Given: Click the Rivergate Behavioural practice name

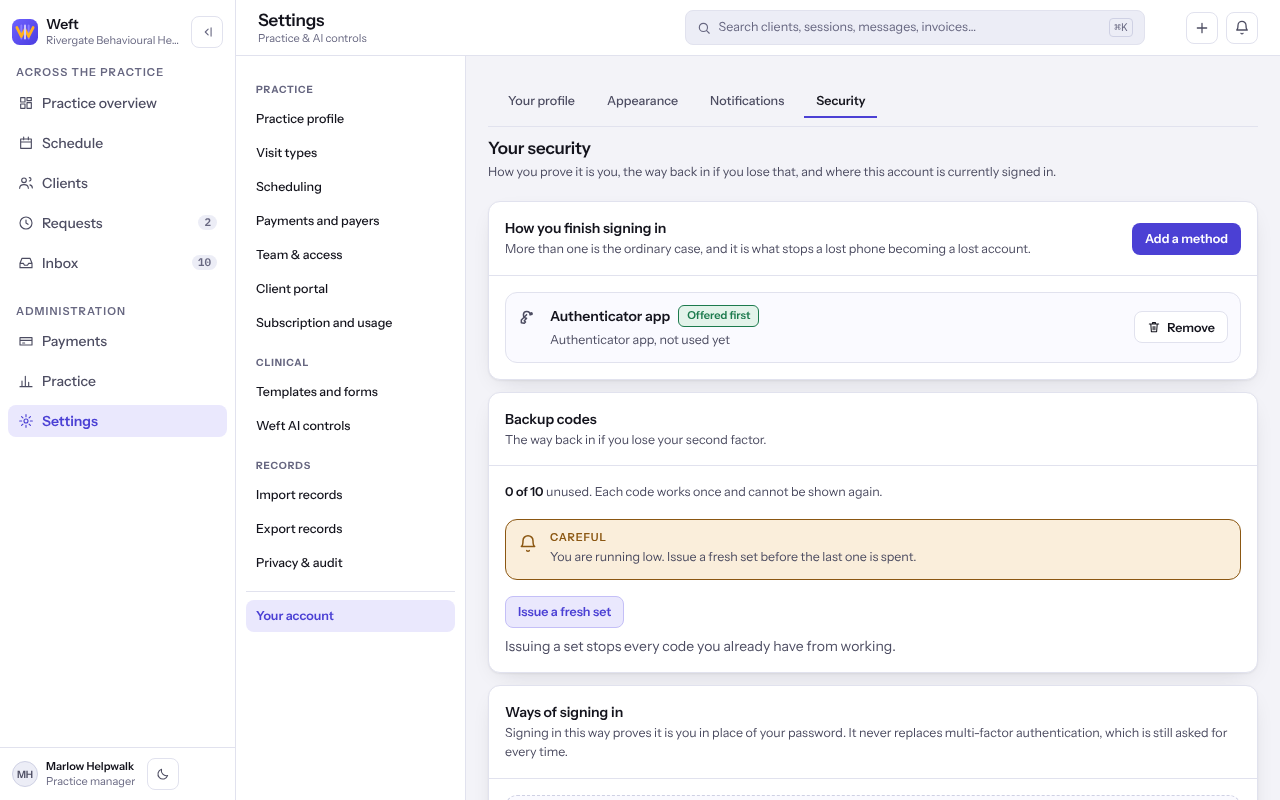Looking at the screenshot, I should click(x=112, y=41).
